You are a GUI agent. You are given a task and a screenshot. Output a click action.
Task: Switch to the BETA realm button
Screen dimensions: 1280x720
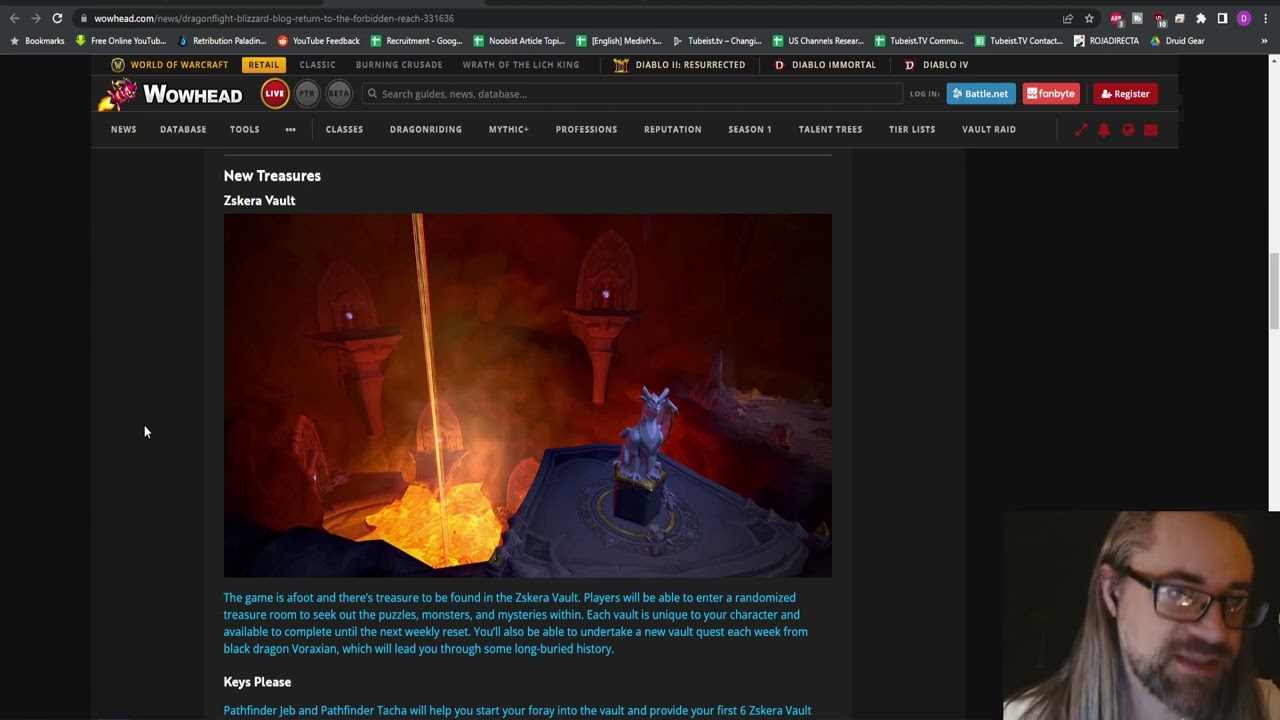[x=339, y=94]
